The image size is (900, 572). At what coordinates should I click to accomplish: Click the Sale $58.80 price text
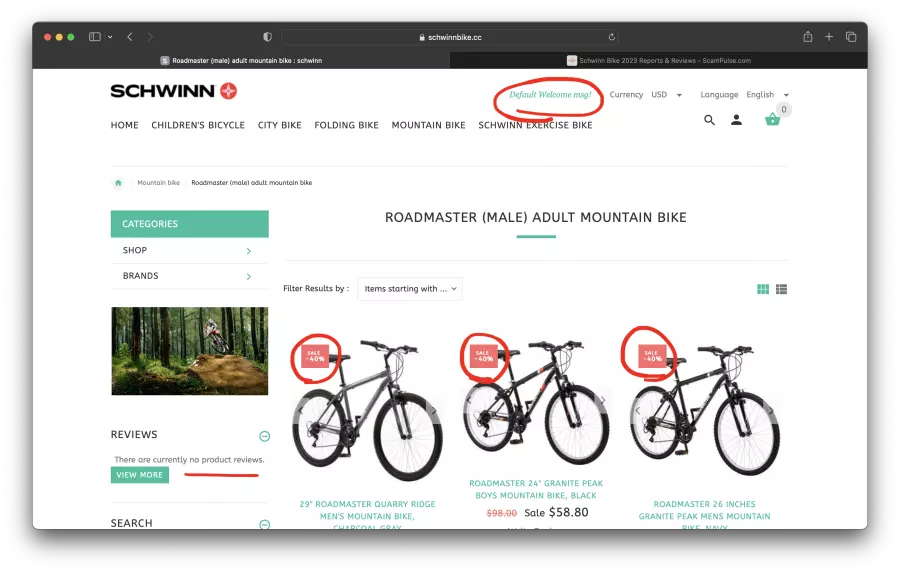(x=556, y=512)
